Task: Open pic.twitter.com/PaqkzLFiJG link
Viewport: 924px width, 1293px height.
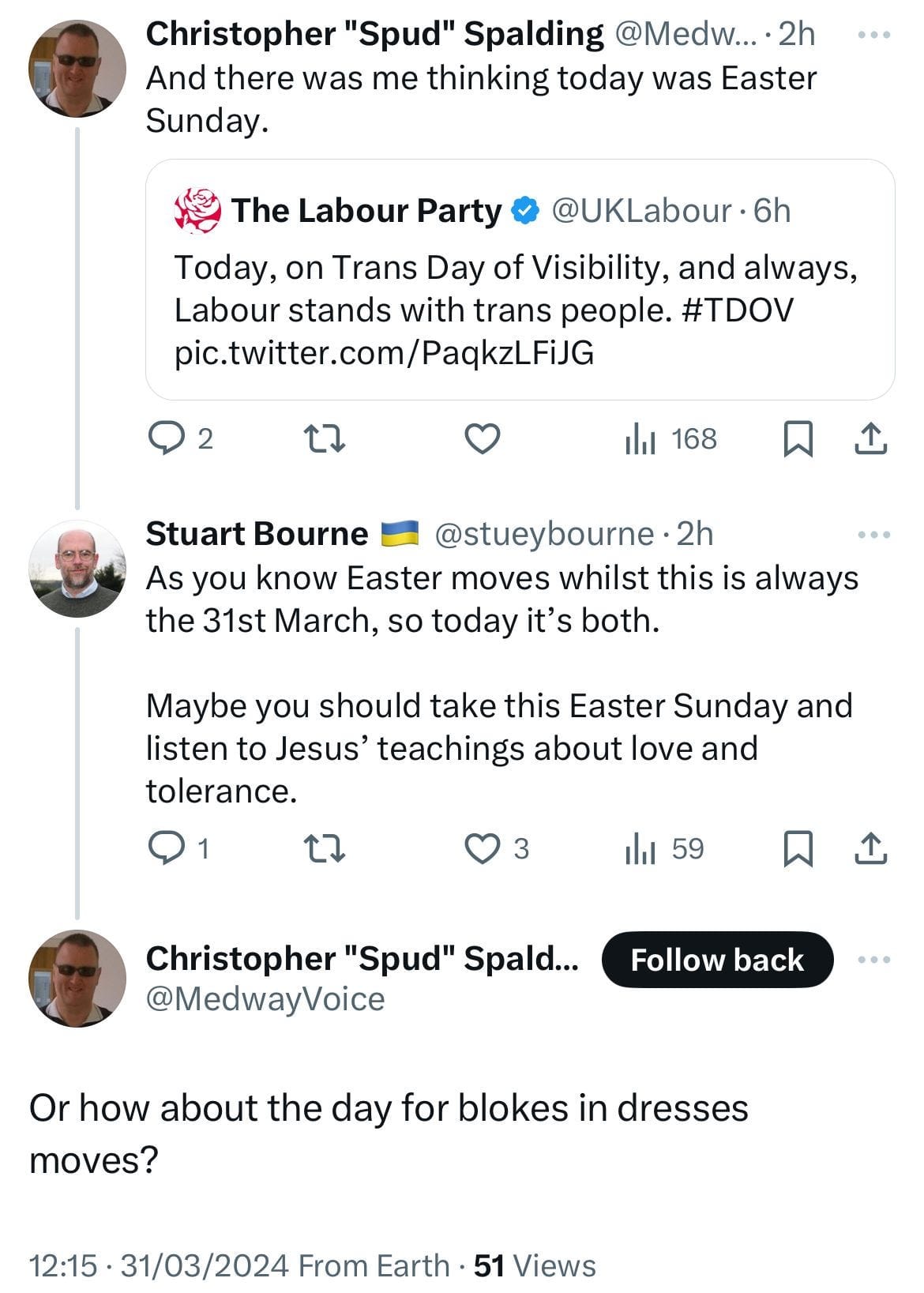Action: point(384,352)
